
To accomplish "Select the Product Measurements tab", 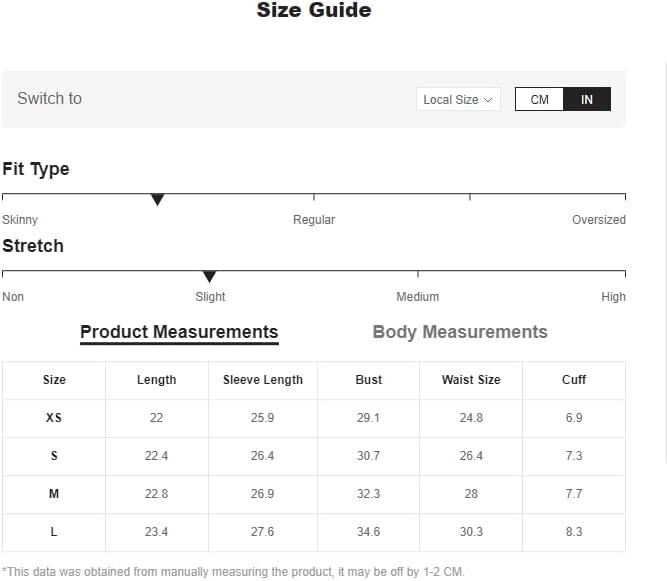I will 179,332.
